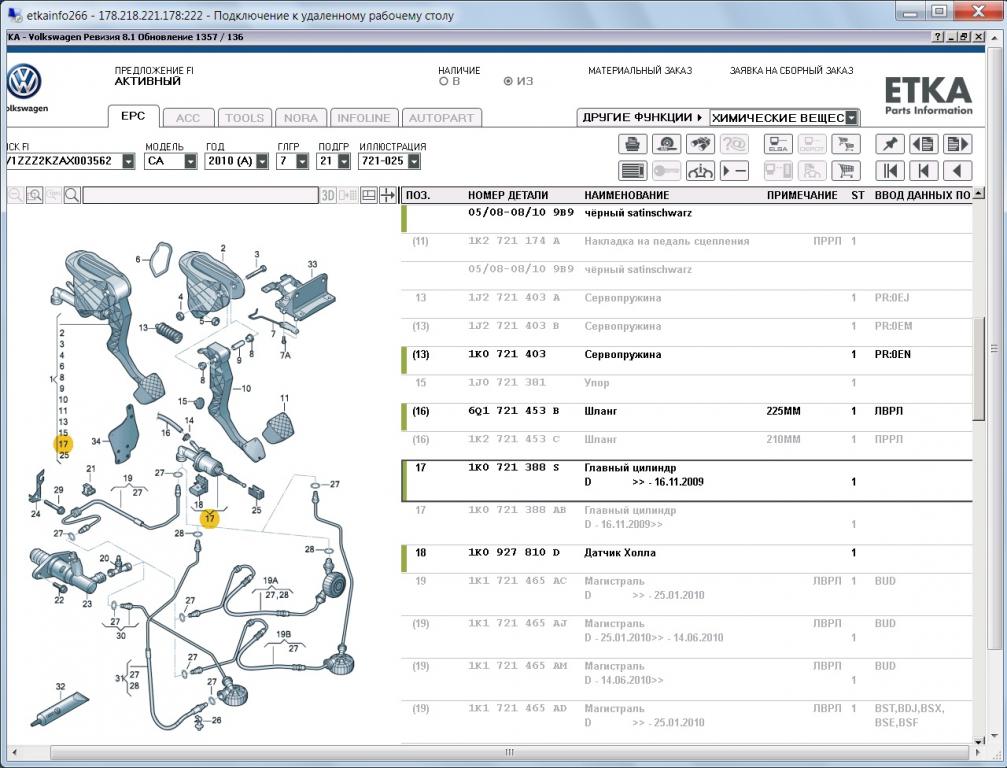This screenshot has width=1007, height=768.
Task: Click highlighted callout 17 near master cylinder
Action: click(209, 518)
